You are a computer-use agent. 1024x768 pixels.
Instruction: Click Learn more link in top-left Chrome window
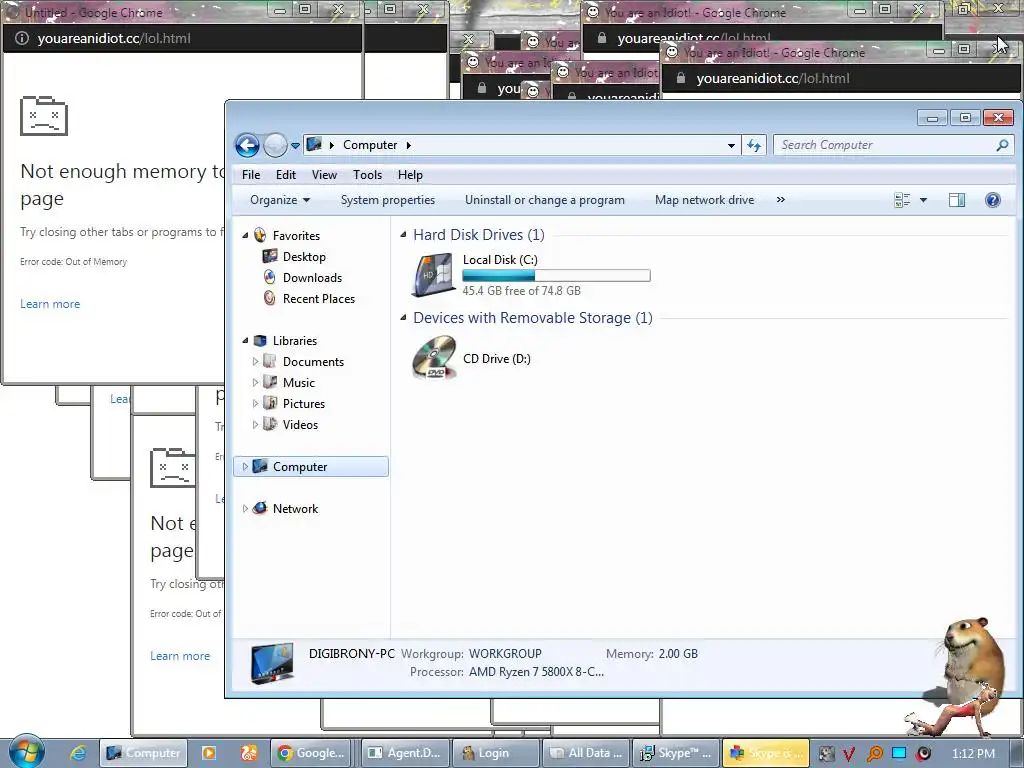50,304
